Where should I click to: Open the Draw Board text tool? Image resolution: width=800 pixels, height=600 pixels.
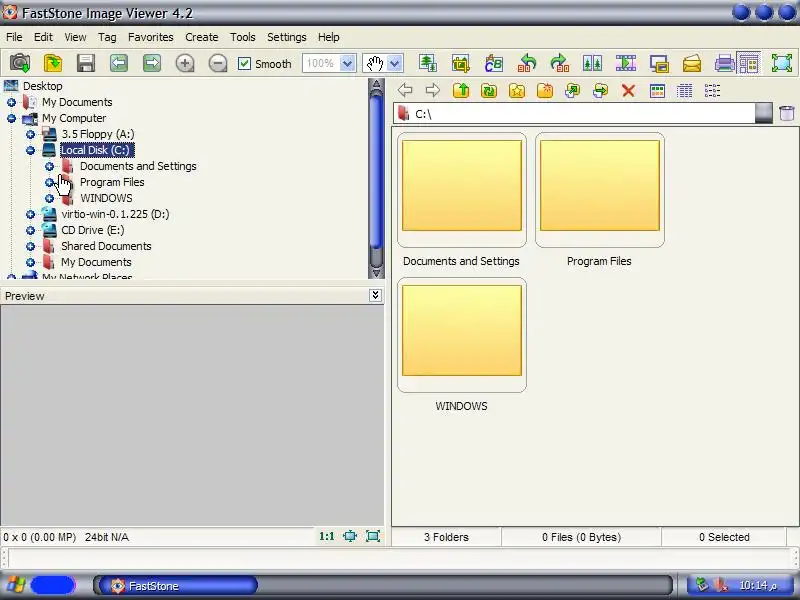[493, 64]
